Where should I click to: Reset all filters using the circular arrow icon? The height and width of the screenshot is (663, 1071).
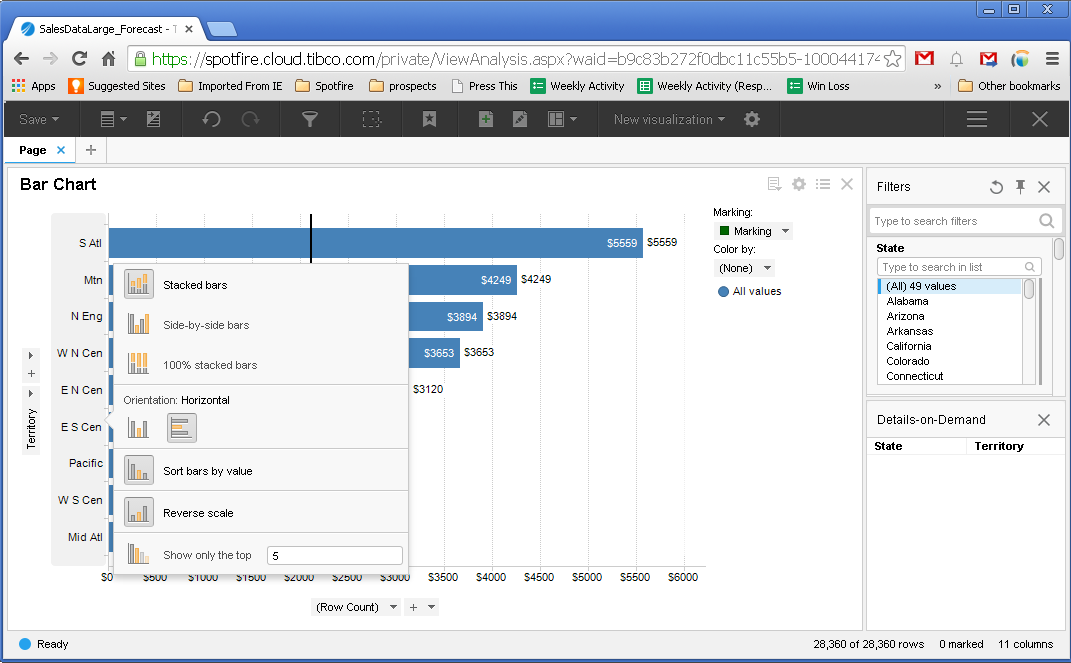[x=996, y=186]
